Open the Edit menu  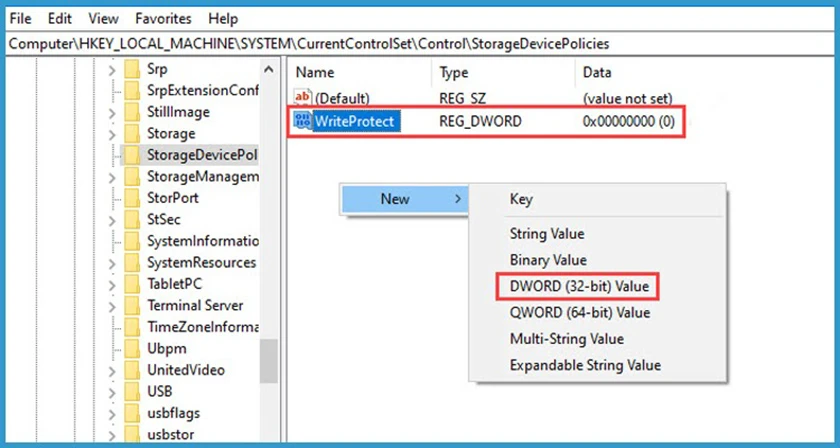59,19
